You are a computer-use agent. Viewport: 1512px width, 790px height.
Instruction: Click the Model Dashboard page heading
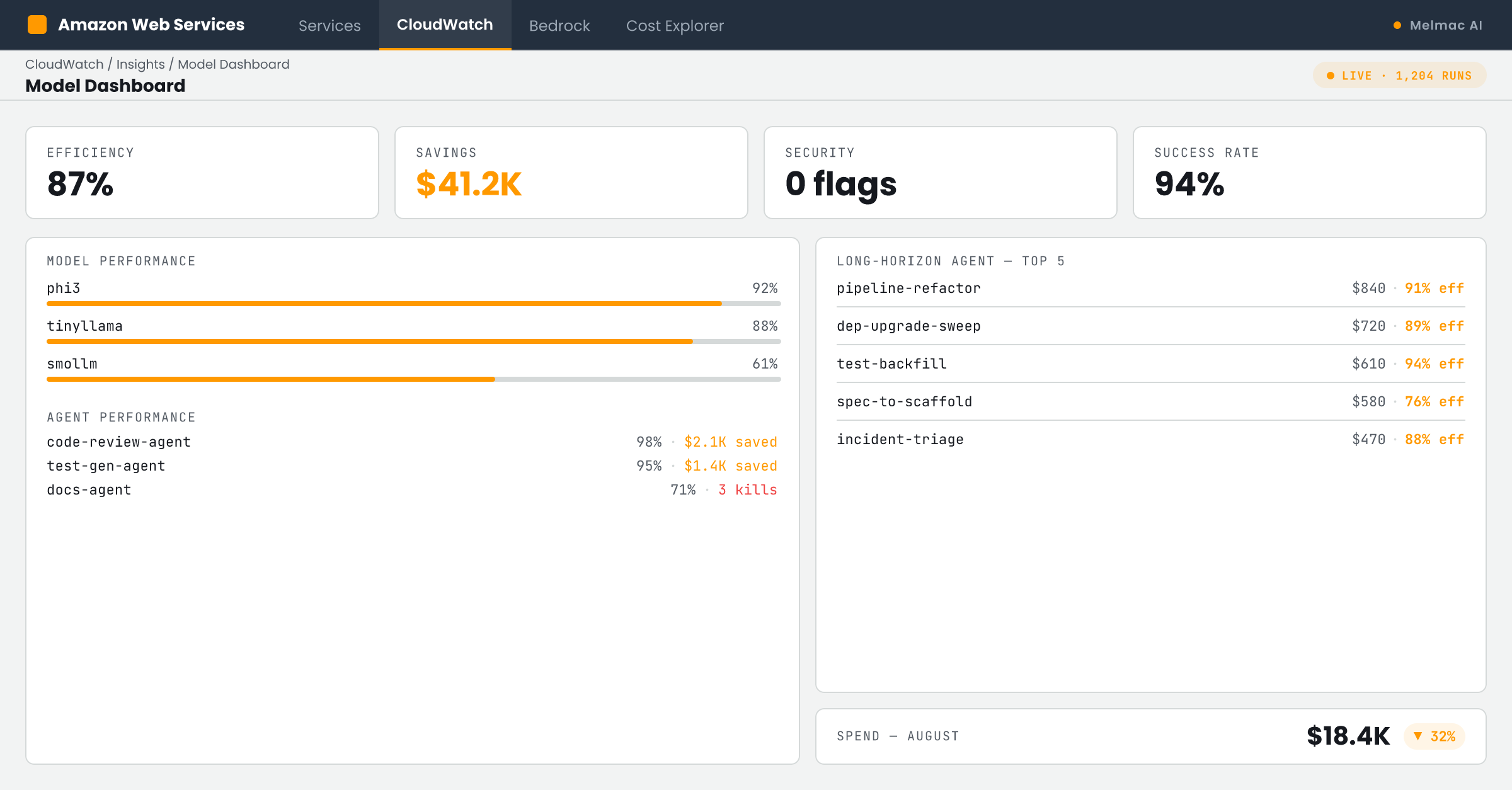105,86
